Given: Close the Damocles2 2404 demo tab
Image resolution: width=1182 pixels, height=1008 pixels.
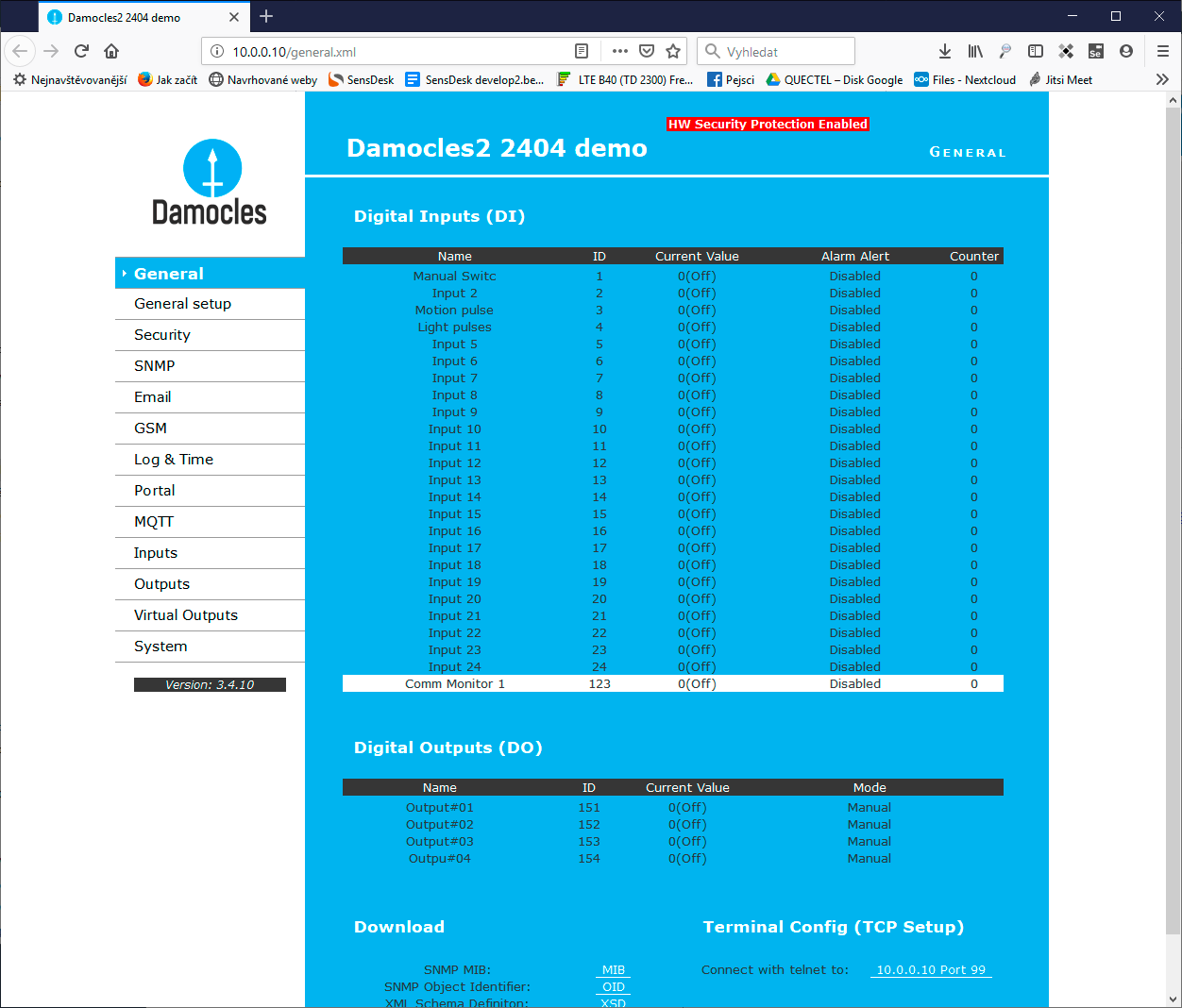Looking at the screenshot, I should [234, 17].
